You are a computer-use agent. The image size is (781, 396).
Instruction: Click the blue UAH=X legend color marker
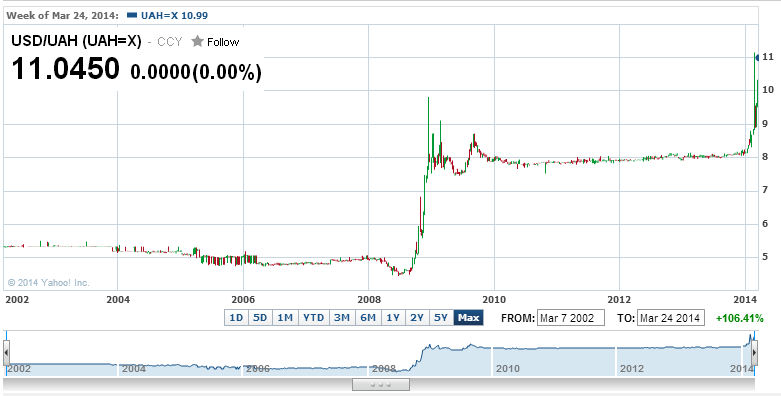click(x=132, y=15)
